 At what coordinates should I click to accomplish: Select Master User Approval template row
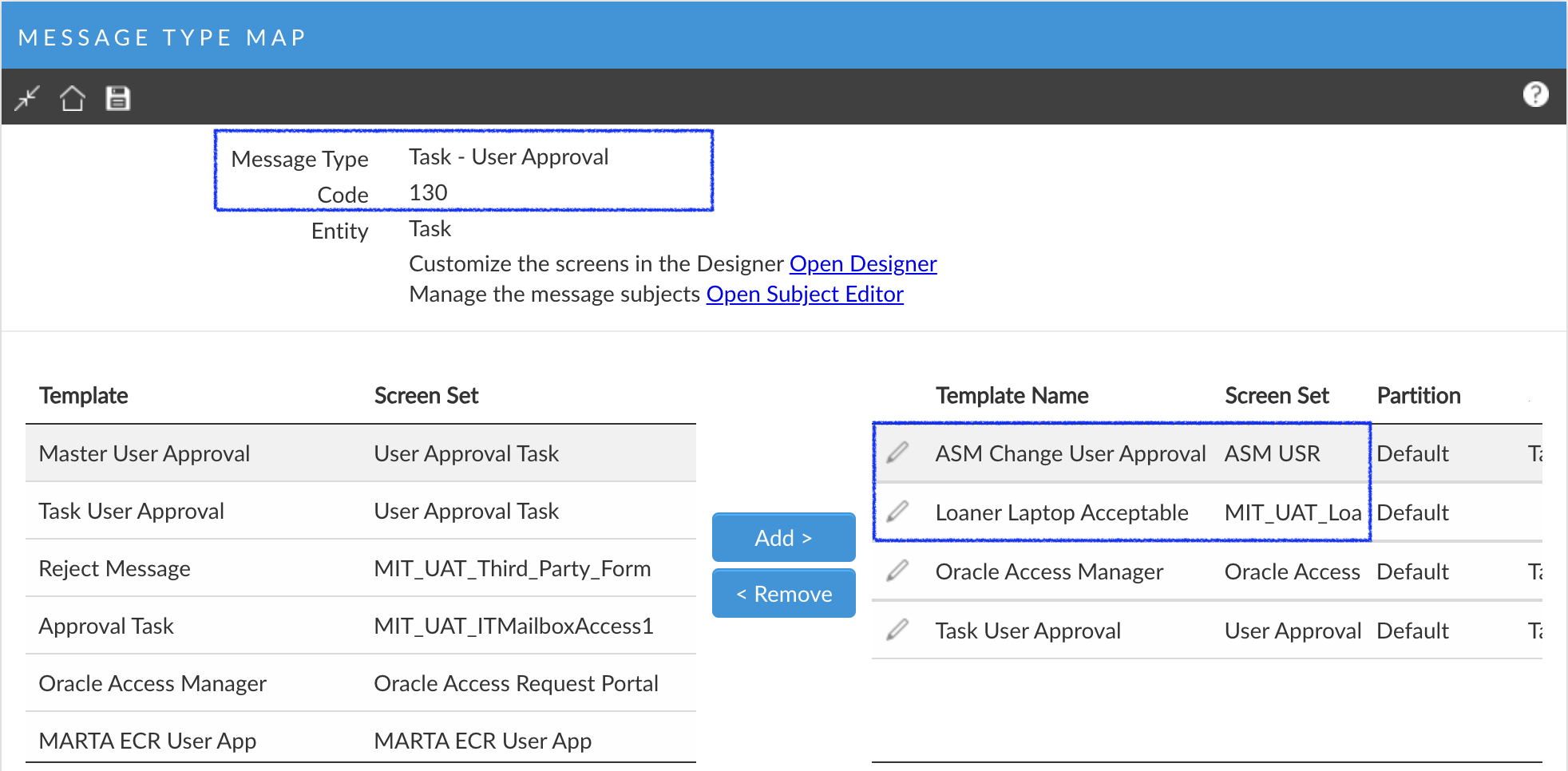point(145,453)
